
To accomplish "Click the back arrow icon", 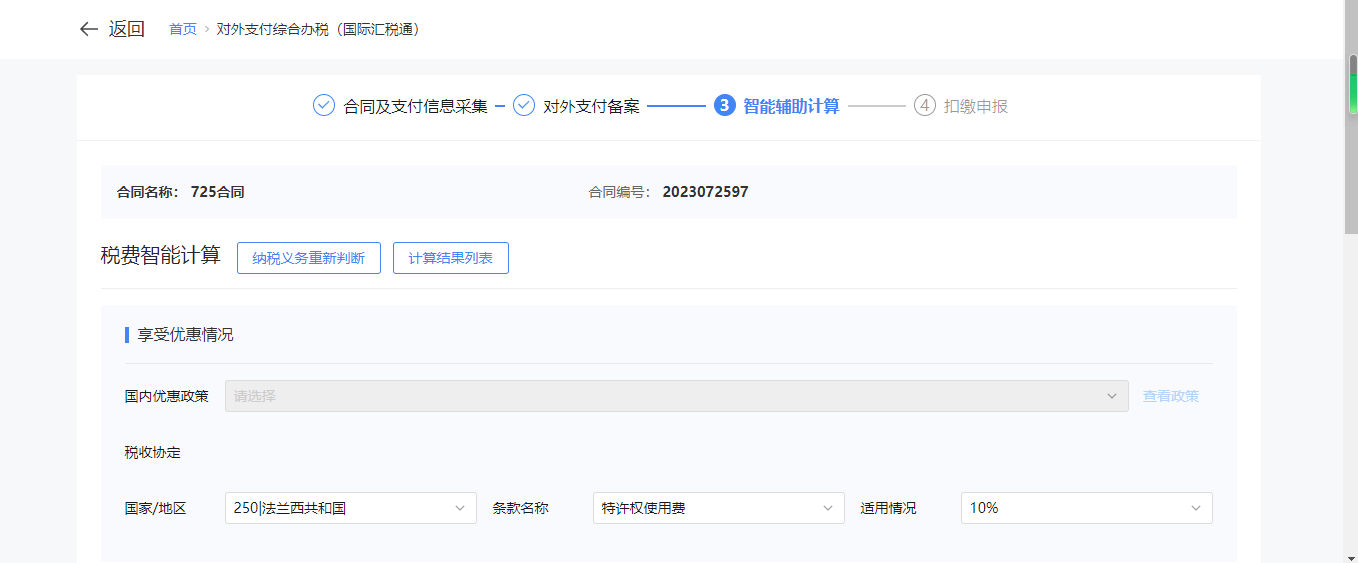I will point(88,29).
